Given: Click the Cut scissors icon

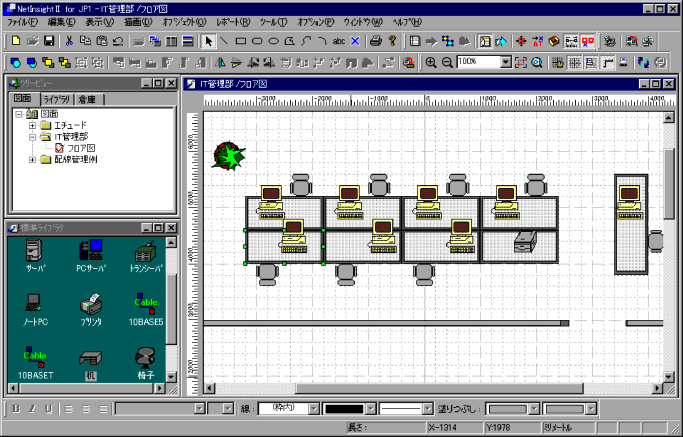Looking at the screenshot, I should [x=69, y=41].
